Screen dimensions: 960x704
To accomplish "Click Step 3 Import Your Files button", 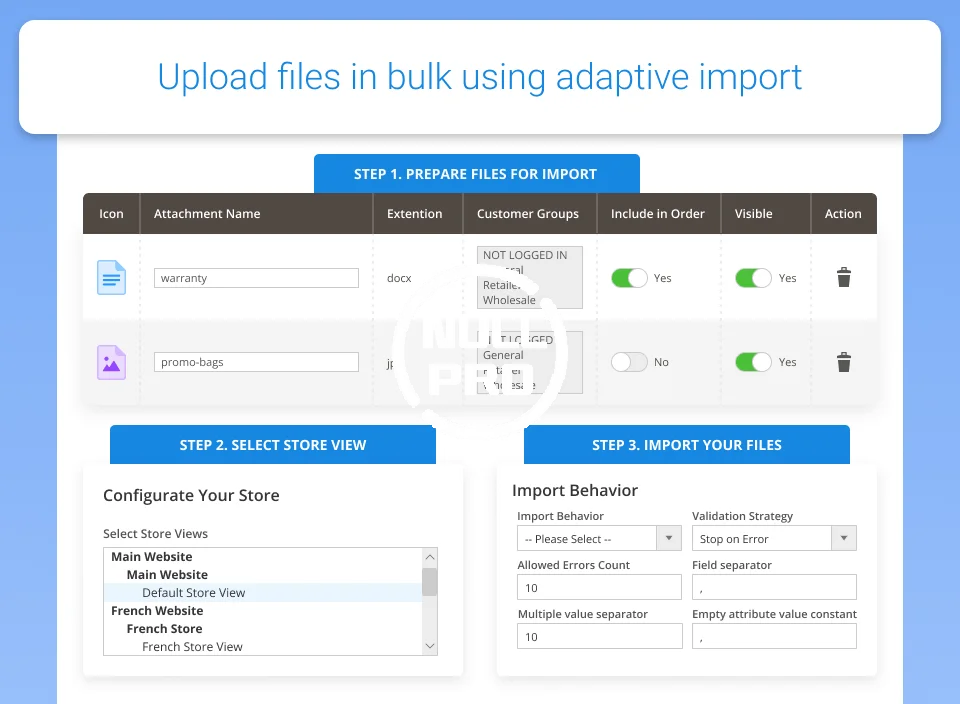I will pyautogui.click(x=687, y=445).
